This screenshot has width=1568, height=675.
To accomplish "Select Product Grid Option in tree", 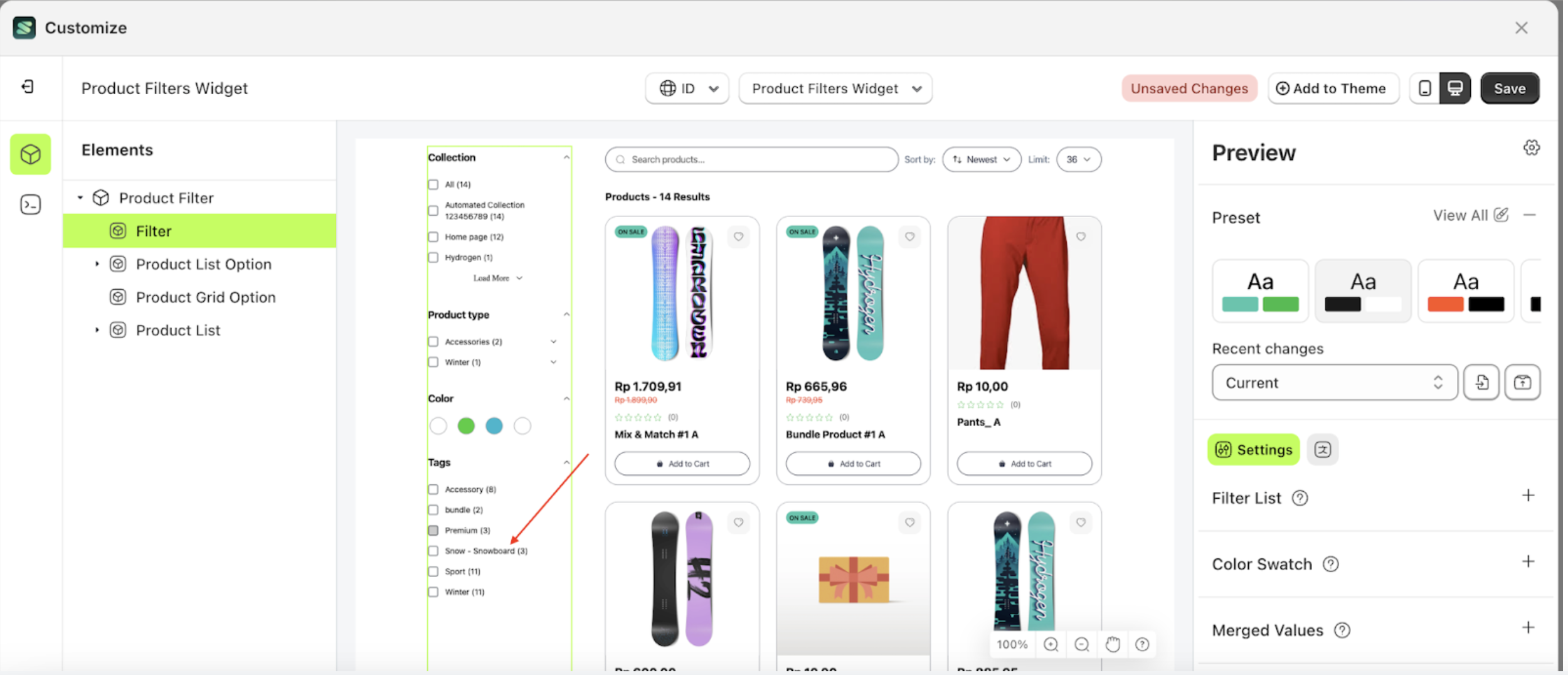I will click(205, 297).
